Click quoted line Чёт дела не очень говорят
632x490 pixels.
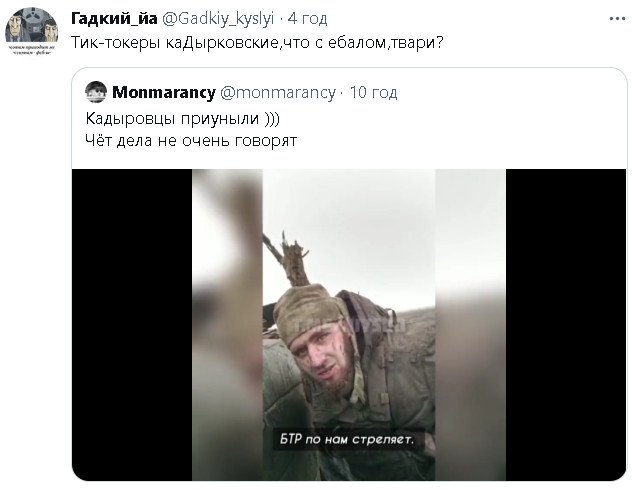[191, 140]
